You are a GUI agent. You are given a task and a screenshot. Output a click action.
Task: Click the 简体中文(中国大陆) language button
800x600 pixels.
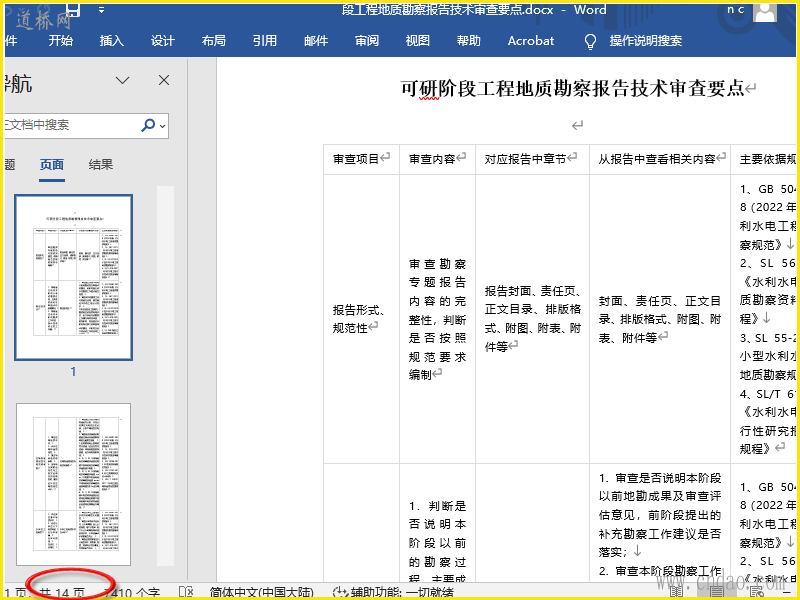(264, 592)
